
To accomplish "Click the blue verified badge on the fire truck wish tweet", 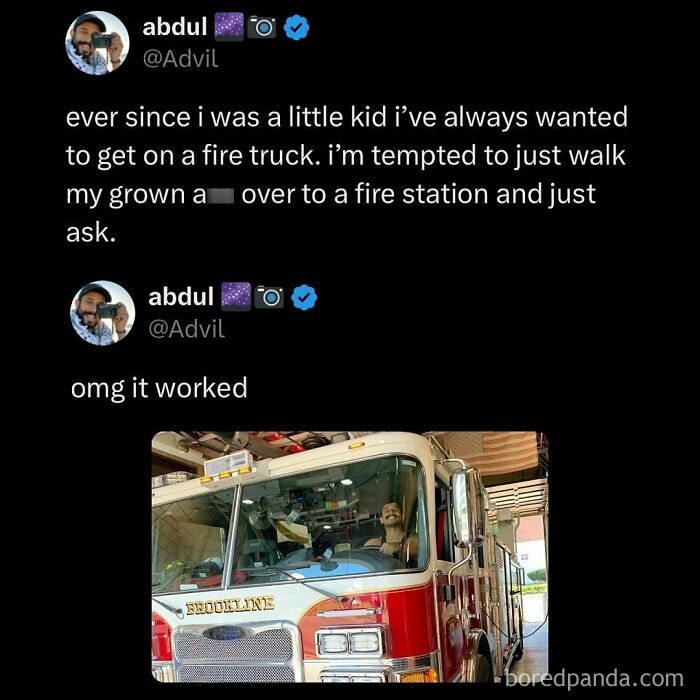I will 296,27.
